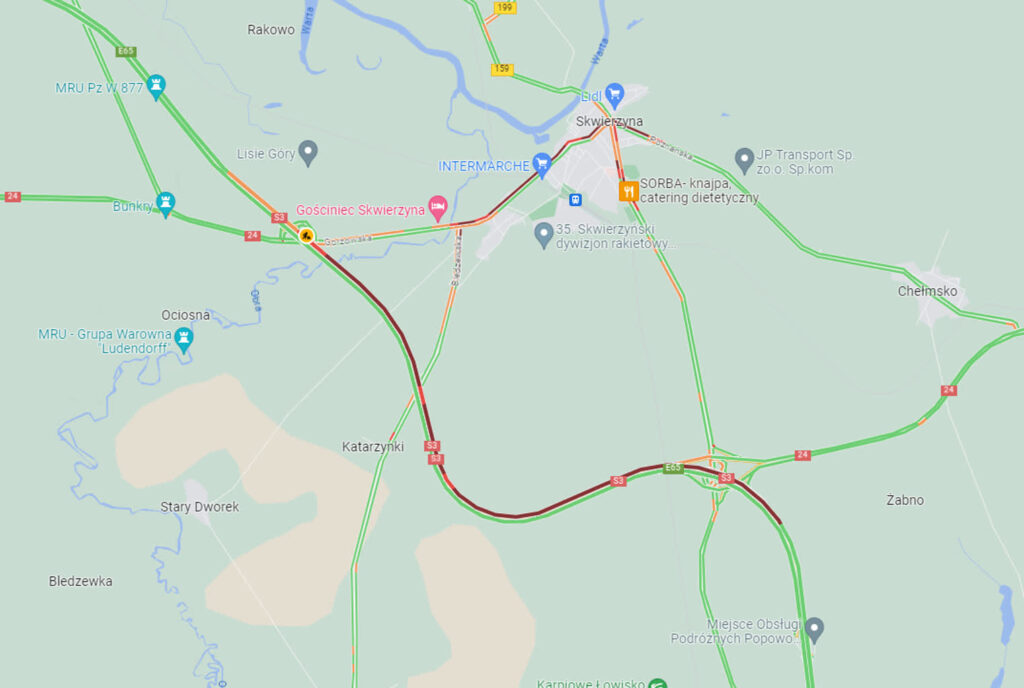
Task: Click the Bunkry fortress pin
Action: coord(165,204)
